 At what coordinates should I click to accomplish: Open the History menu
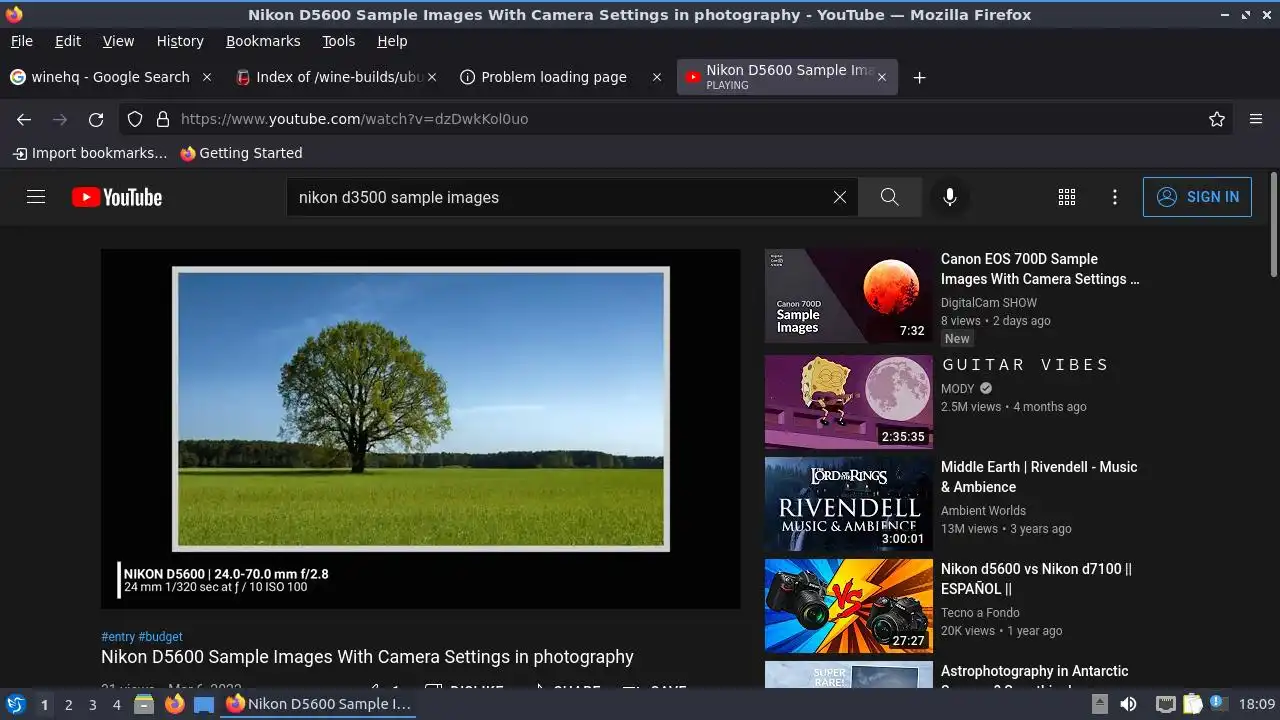click(x=180, y=41)
